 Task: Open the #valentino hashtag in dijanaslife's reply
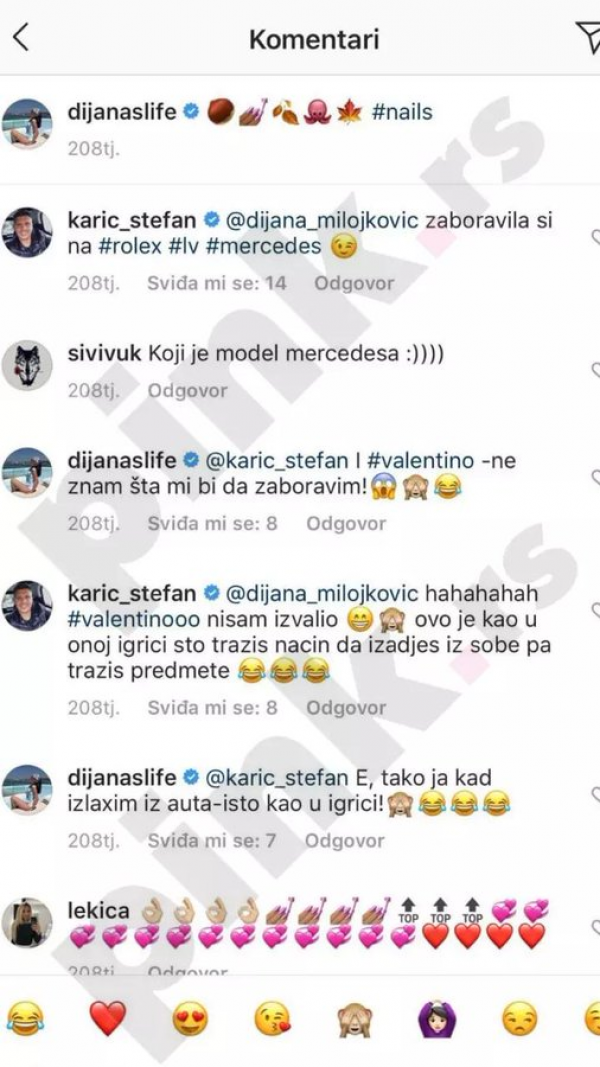[x=420, y=461]
